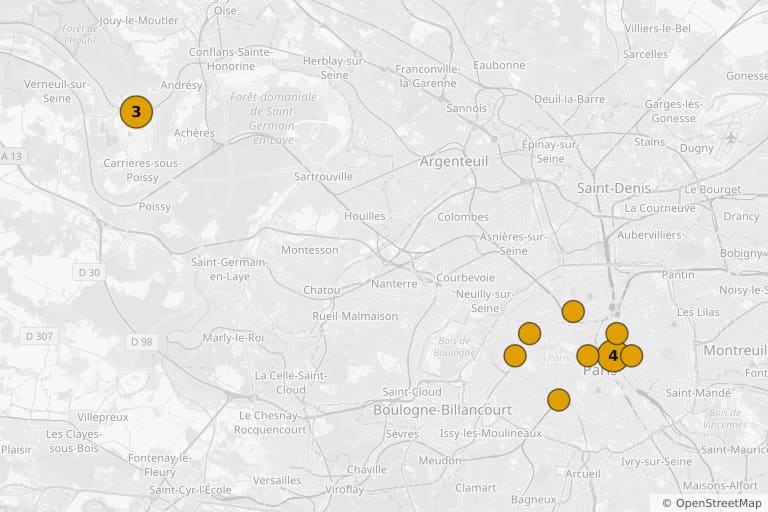This screenshot has width=768, height=512.
Task: Click the Chatou label
Action: tap(322, 290)
